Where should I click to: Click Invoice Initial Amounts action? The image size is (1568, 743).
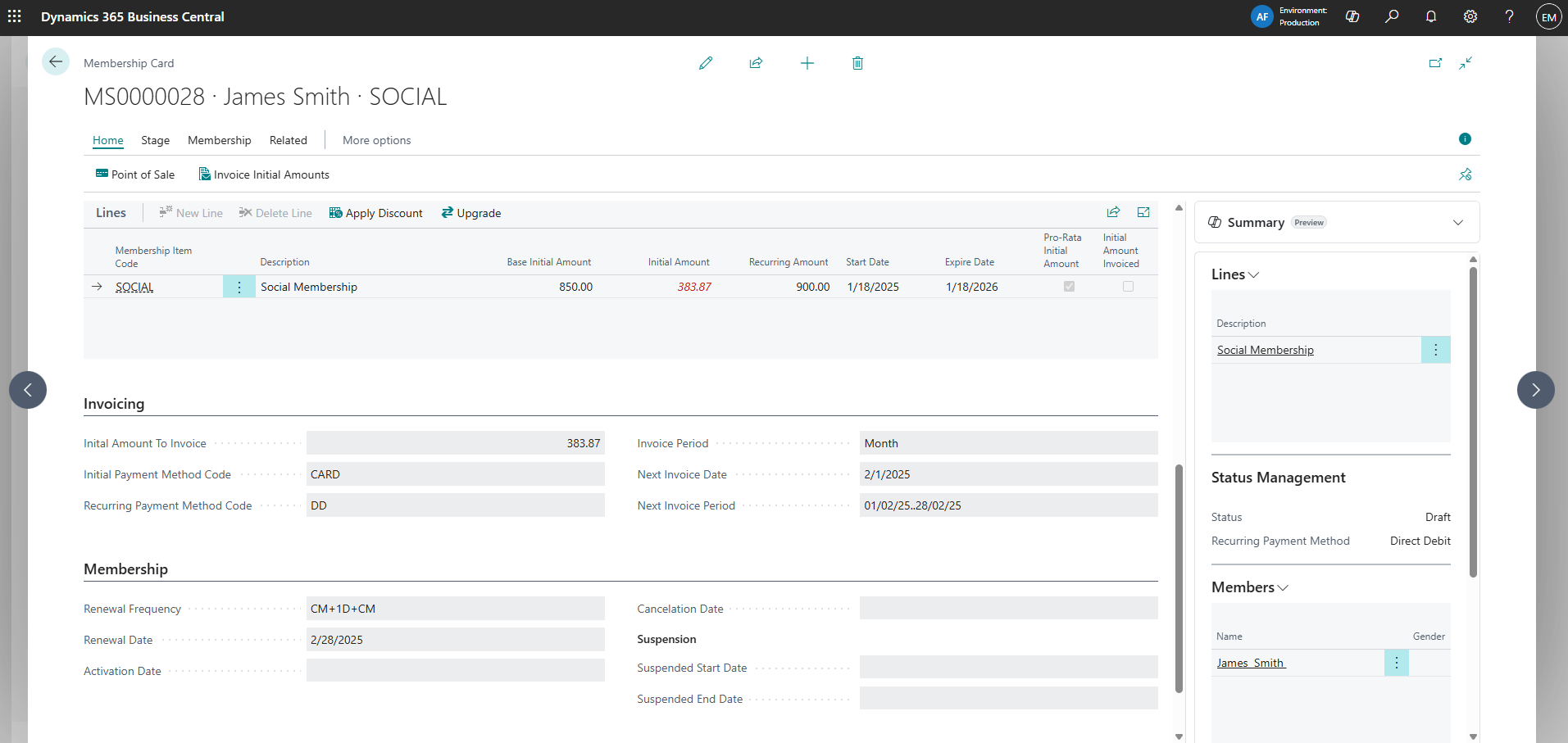pyautogui.click(x=264, y=174)
